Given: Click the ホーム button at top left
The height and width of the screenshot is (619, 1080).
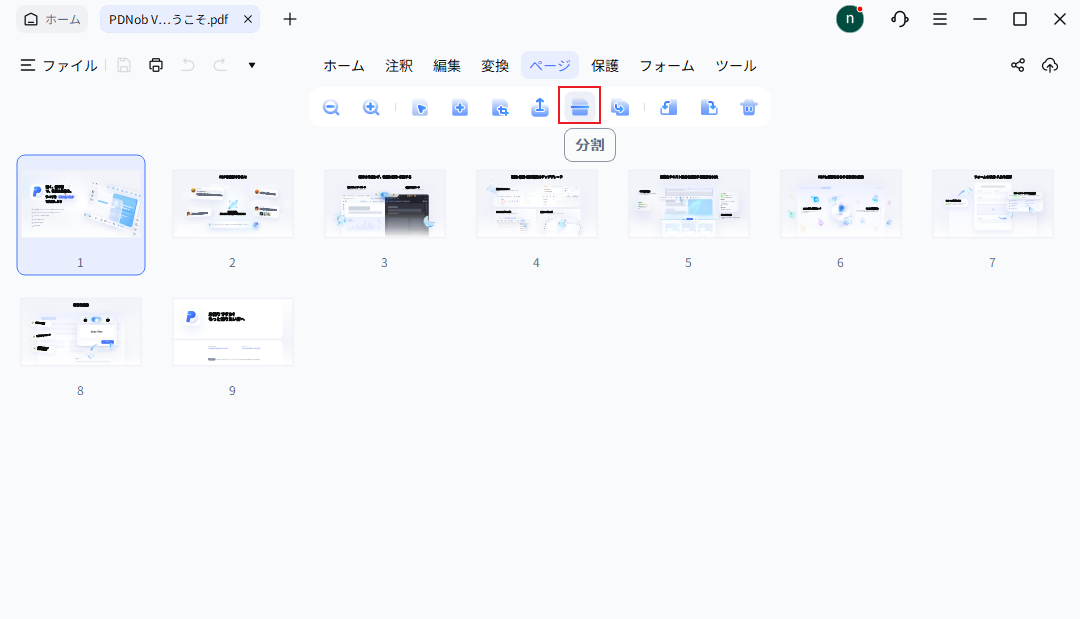Looking at the screenshot, I should point(51,18).
